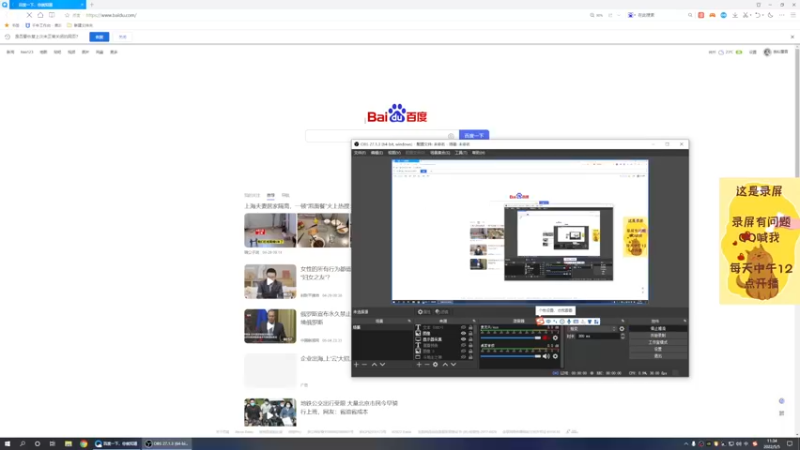This screenshot has width=800, height=450.
Task: Open source properties gear under the sources list
Action: (x=435, y=365)
